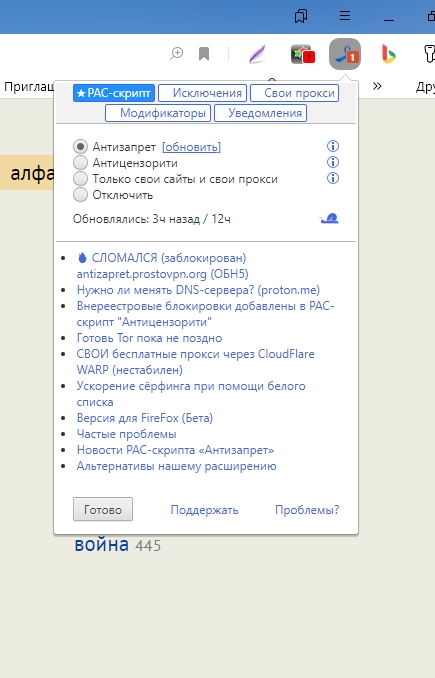This screenshot has width=435, height=678.
Task: Click the Готово button
Action: pos(103,509)
